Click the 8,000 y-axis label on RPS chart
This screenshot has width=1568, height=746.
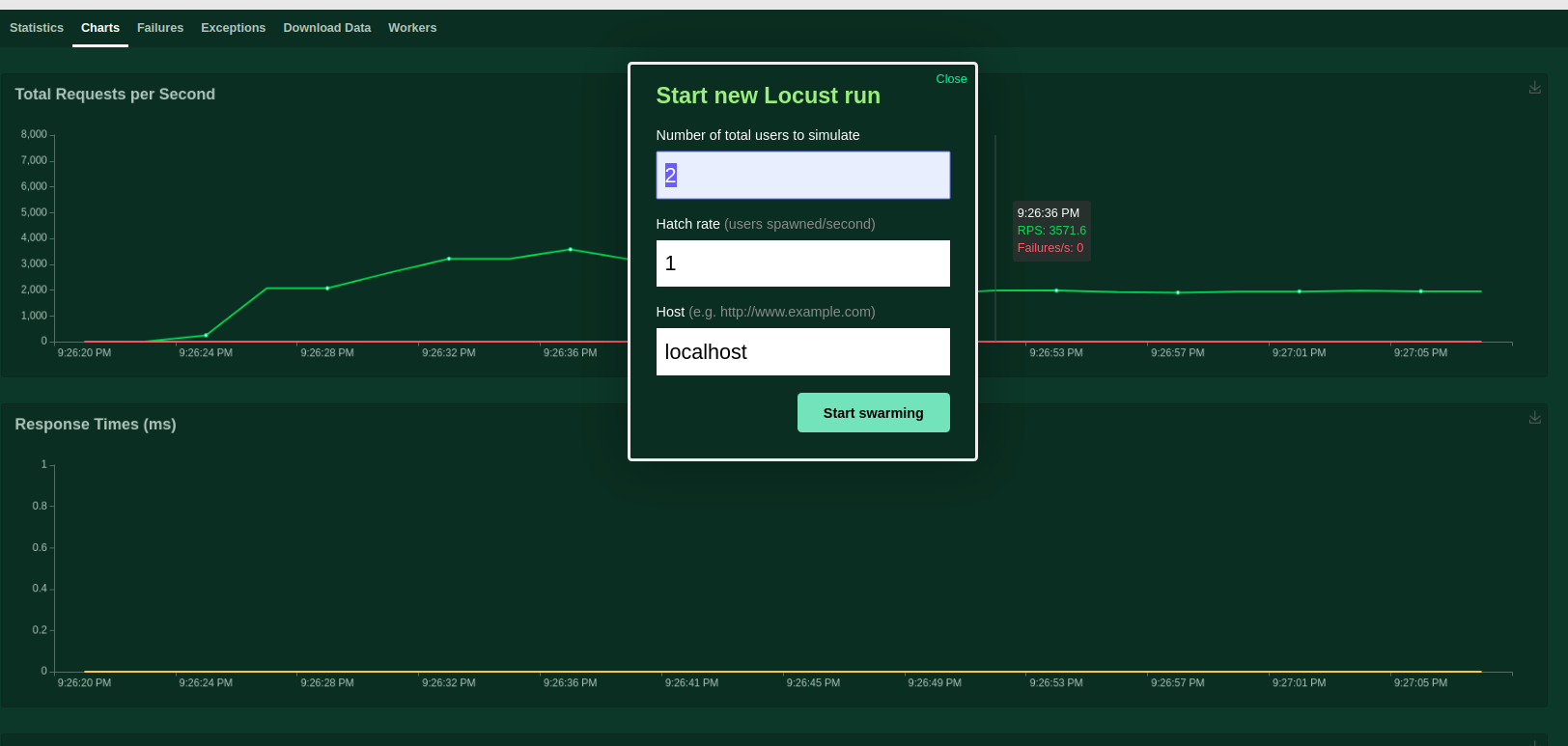[x=34, y=134]
